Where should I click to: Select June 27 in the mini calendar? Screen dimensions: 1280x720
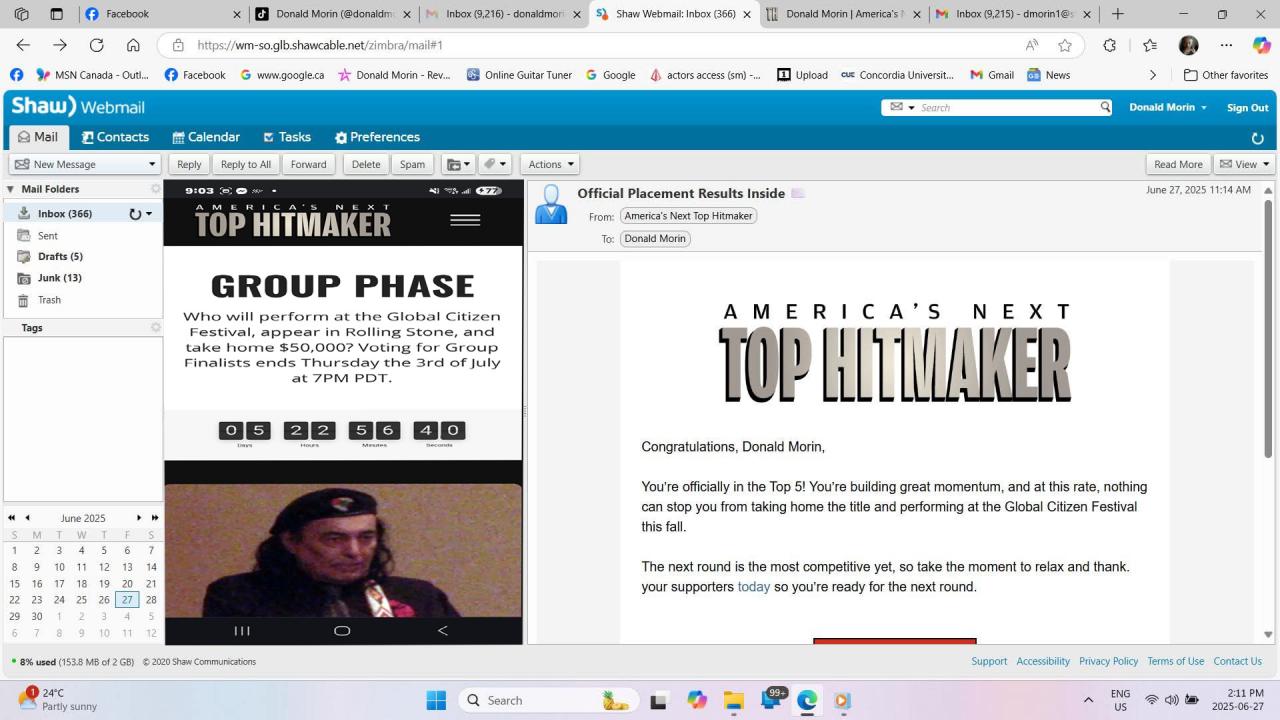[x=127, y=600]
